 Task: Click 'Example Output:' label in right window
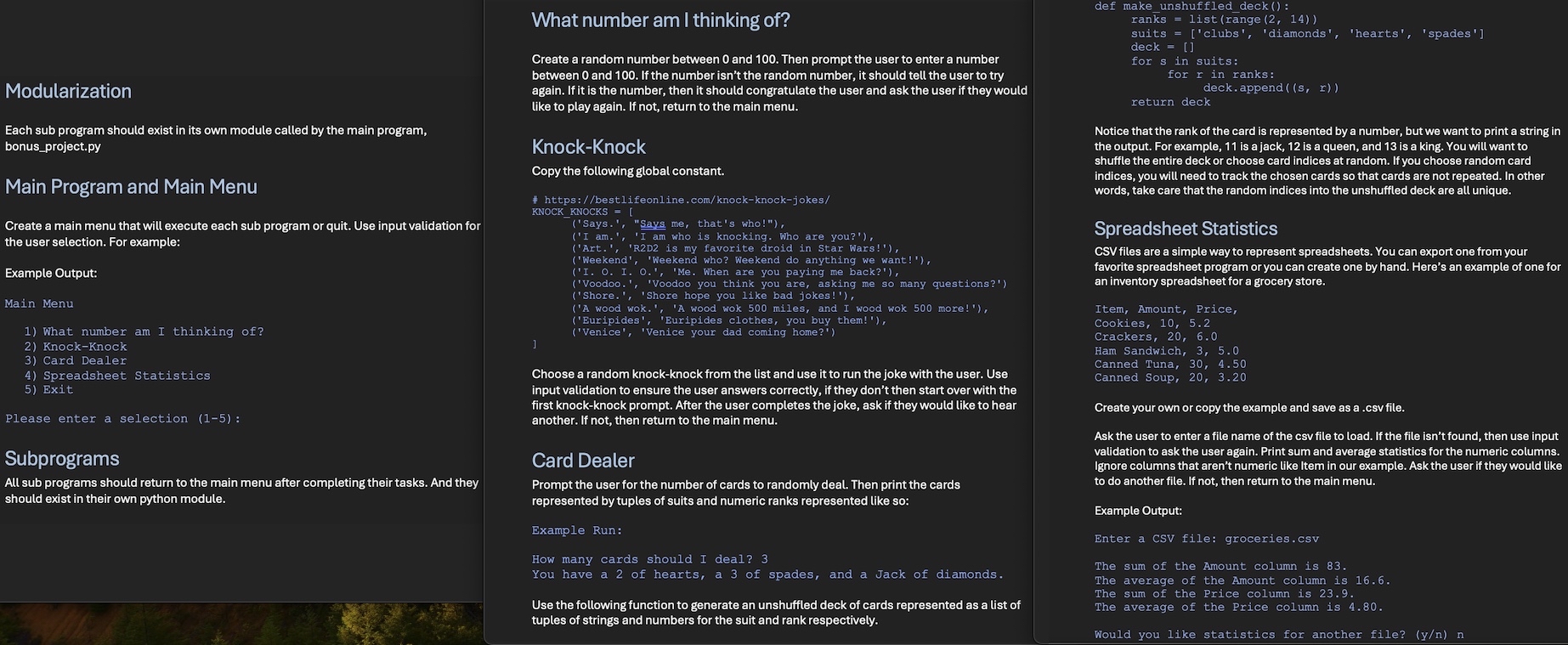(1138, 511)
